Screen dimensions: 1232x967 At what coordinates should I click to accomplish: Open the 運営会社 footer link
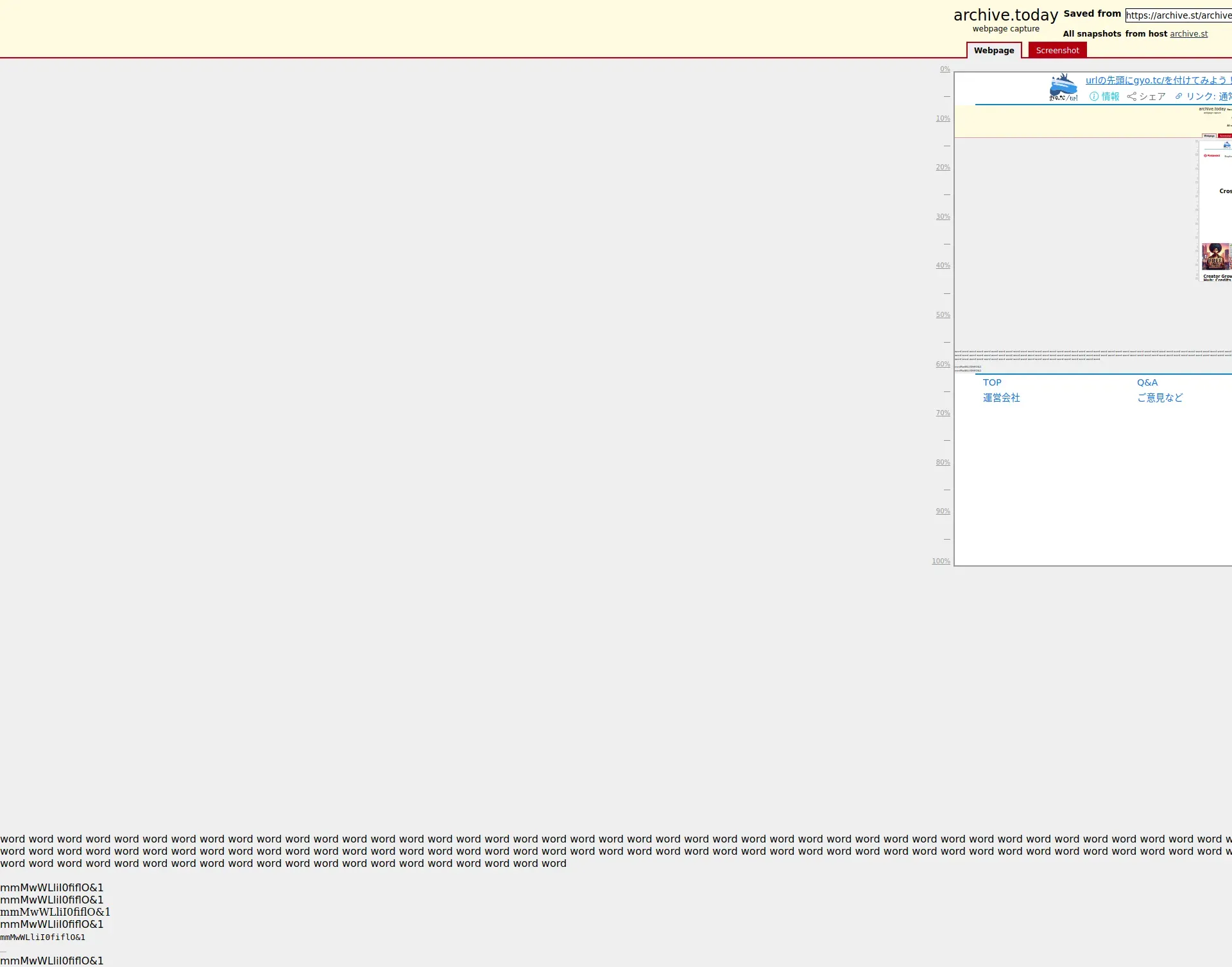1001,398
